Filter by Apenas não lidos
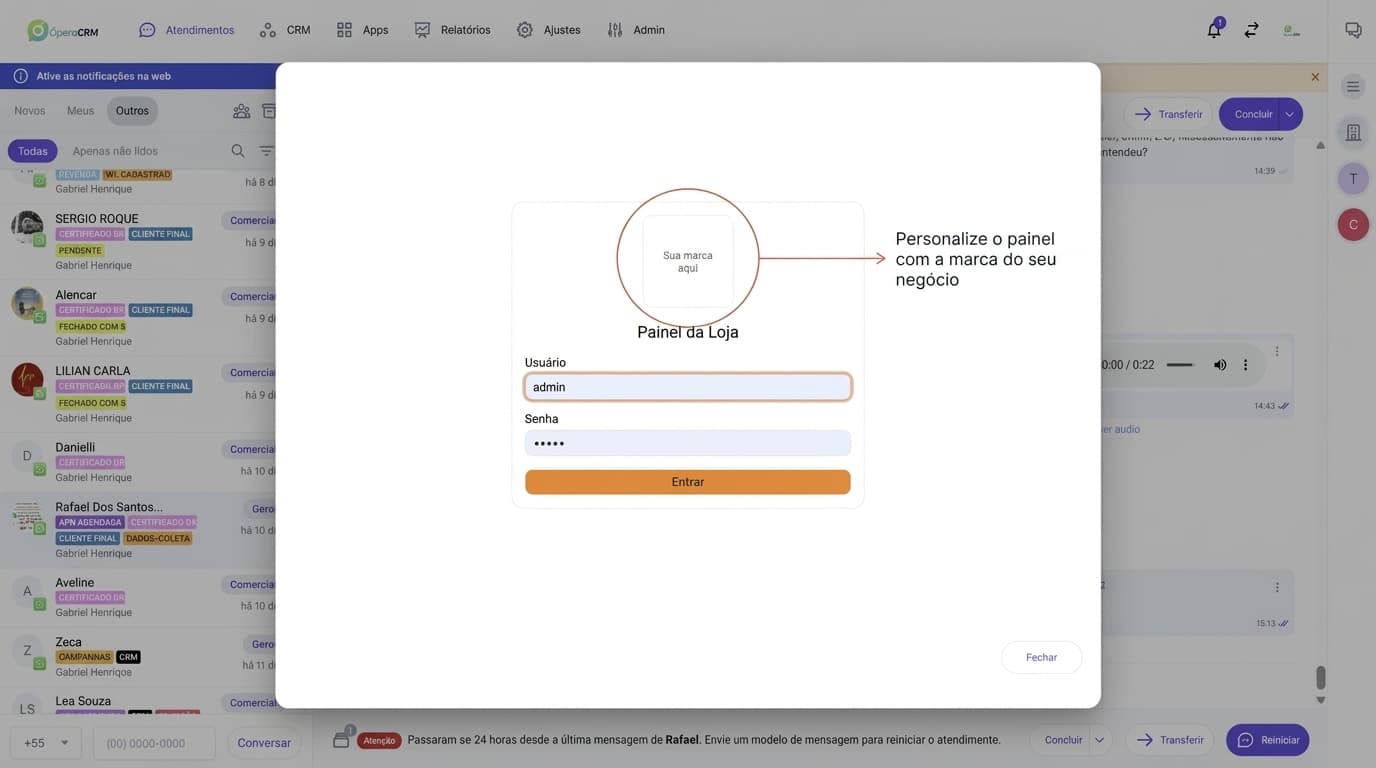This screenshot has width=1376, height=768. (115, 151)
